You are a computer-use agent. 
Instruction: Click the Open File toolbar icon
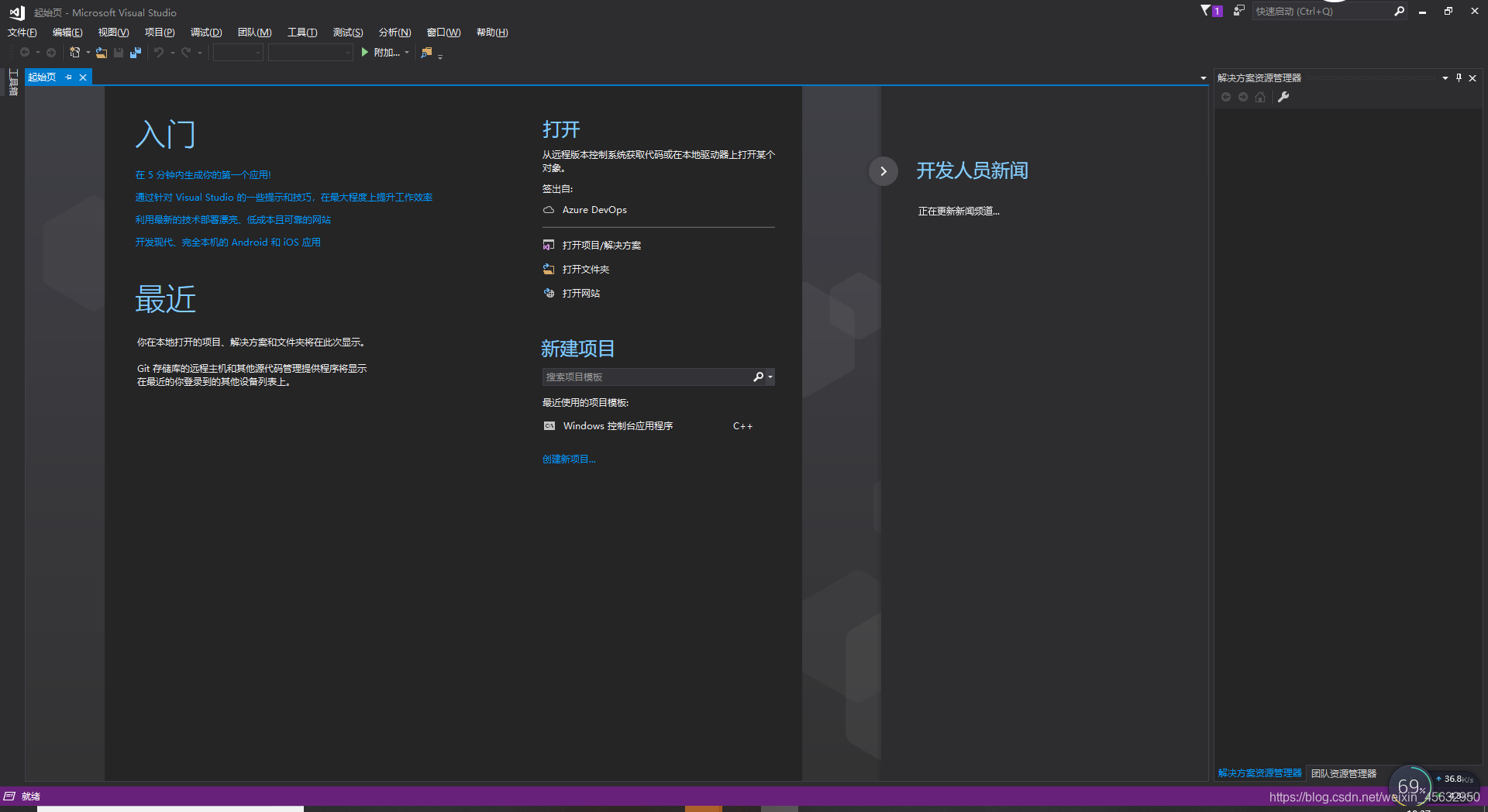click(102, 53)
